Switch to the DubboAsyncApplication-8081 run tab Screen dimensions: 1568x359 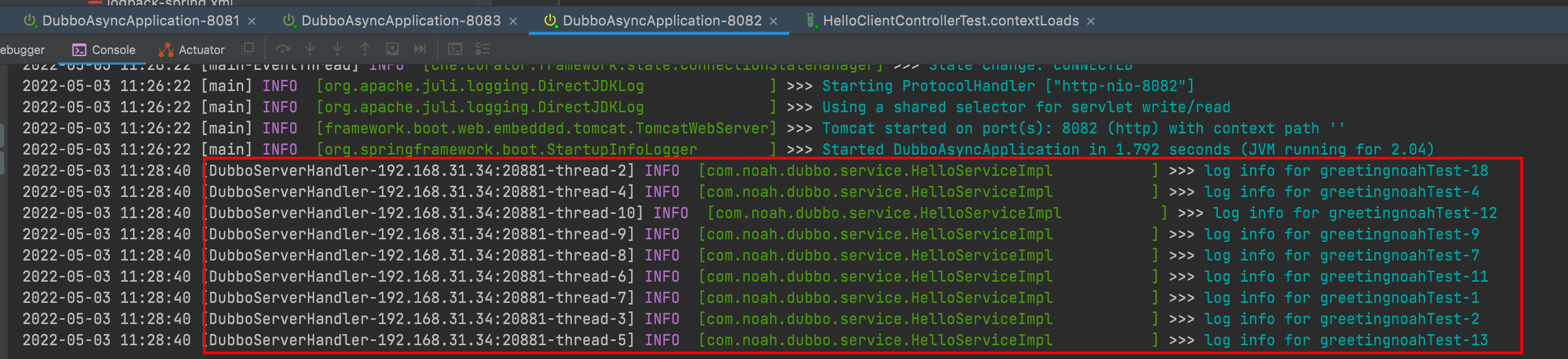tap(141, 21)
